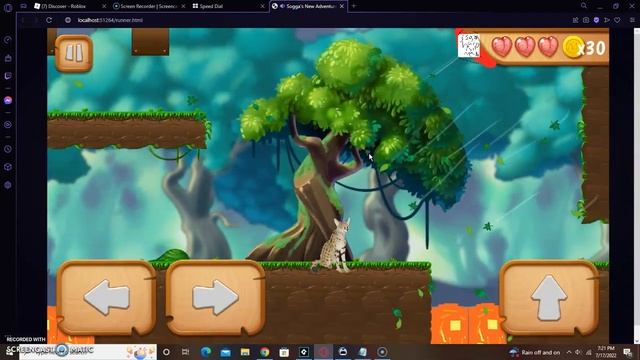
Task: Open the volume speaker icon in tray
Action: pyautogui.click(x=578, y=352)
